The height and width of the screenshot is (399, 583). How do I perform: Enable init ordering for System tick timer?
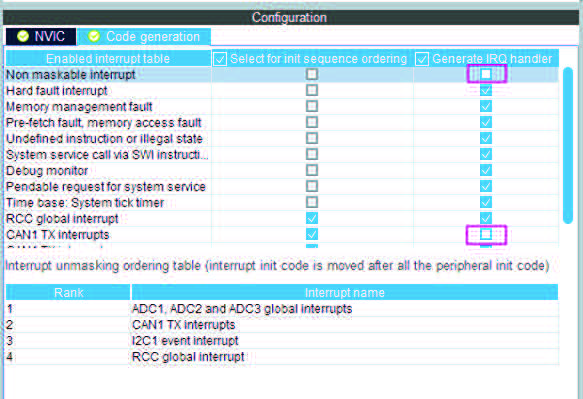[312, 202]
